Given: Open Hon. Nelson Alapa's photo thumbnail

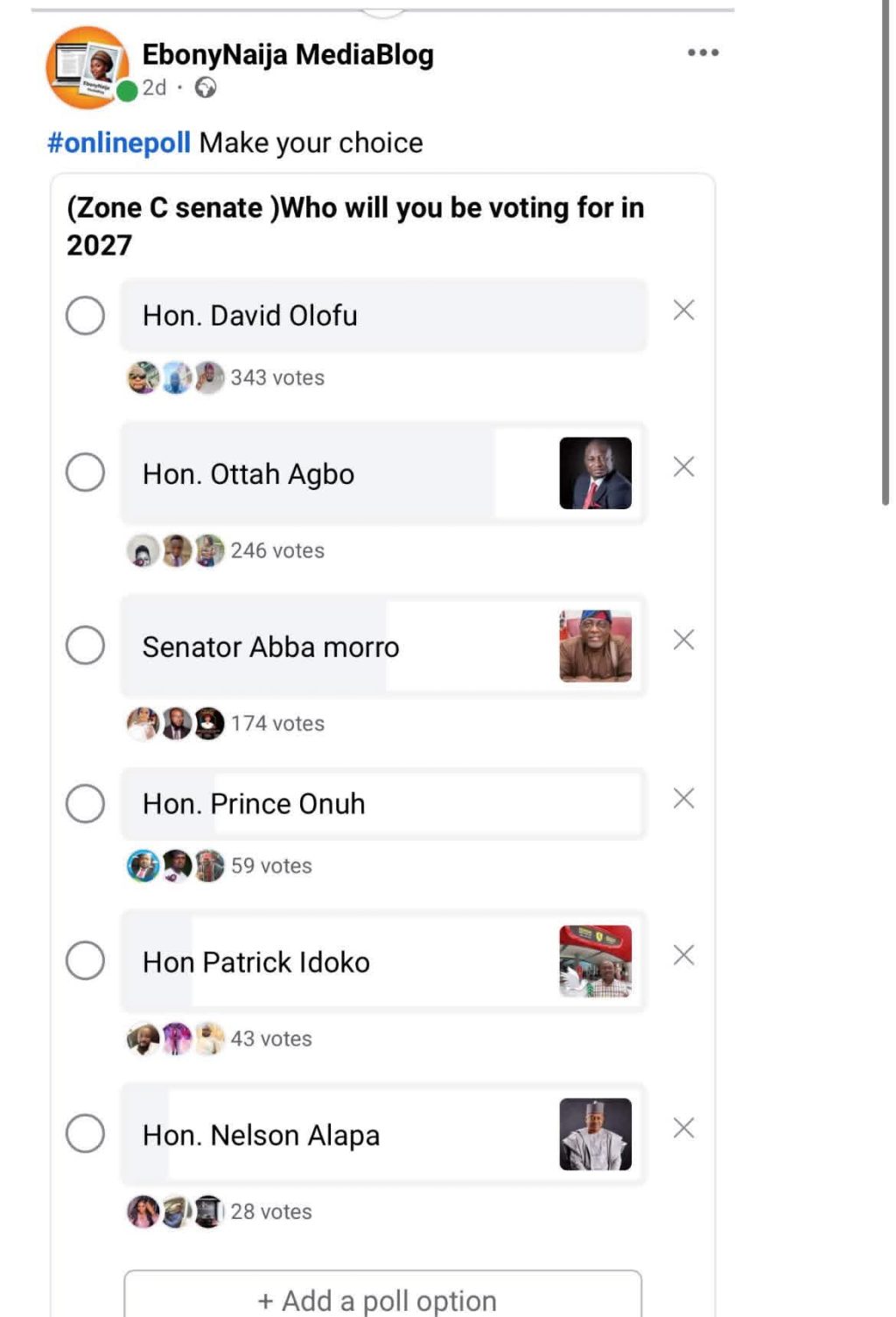Looking at the screenshot, I should point(595,1134).
